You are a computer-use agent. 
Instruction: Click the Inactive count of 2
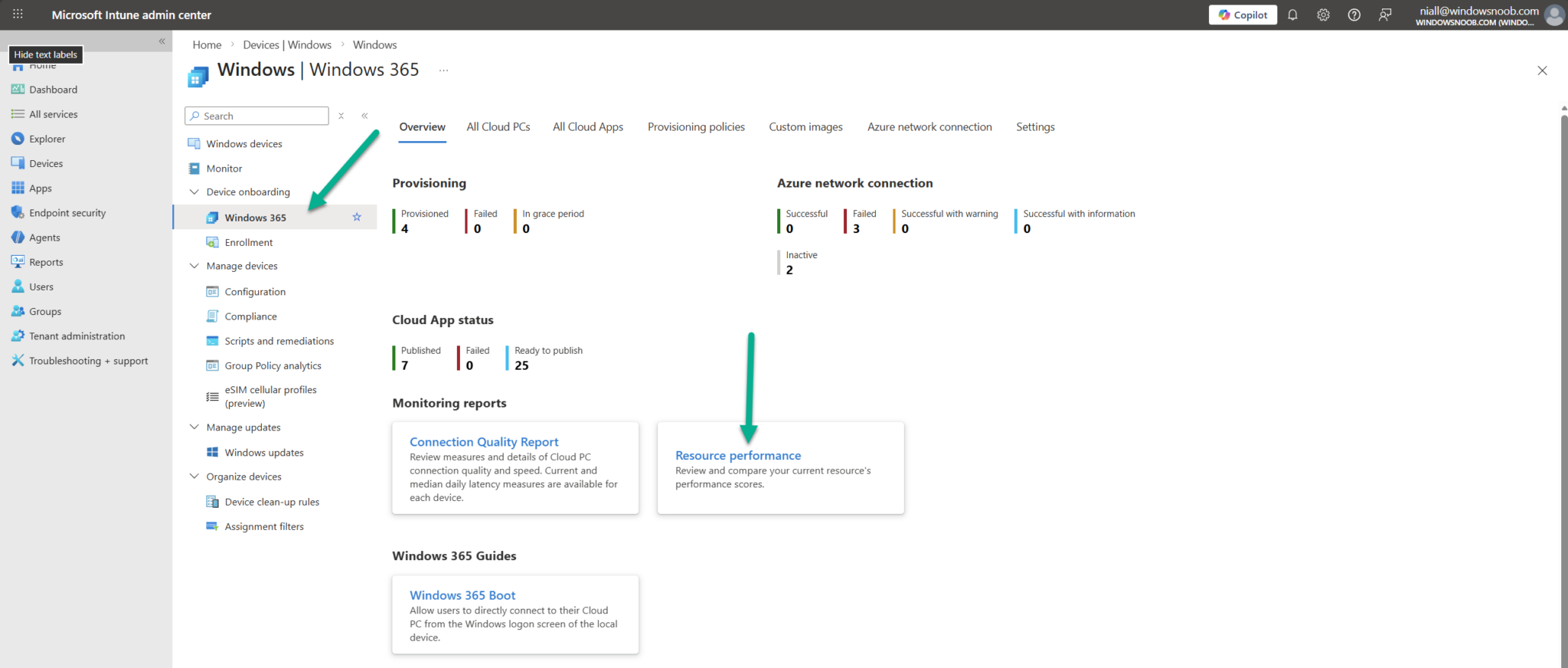tap(789, 270)
